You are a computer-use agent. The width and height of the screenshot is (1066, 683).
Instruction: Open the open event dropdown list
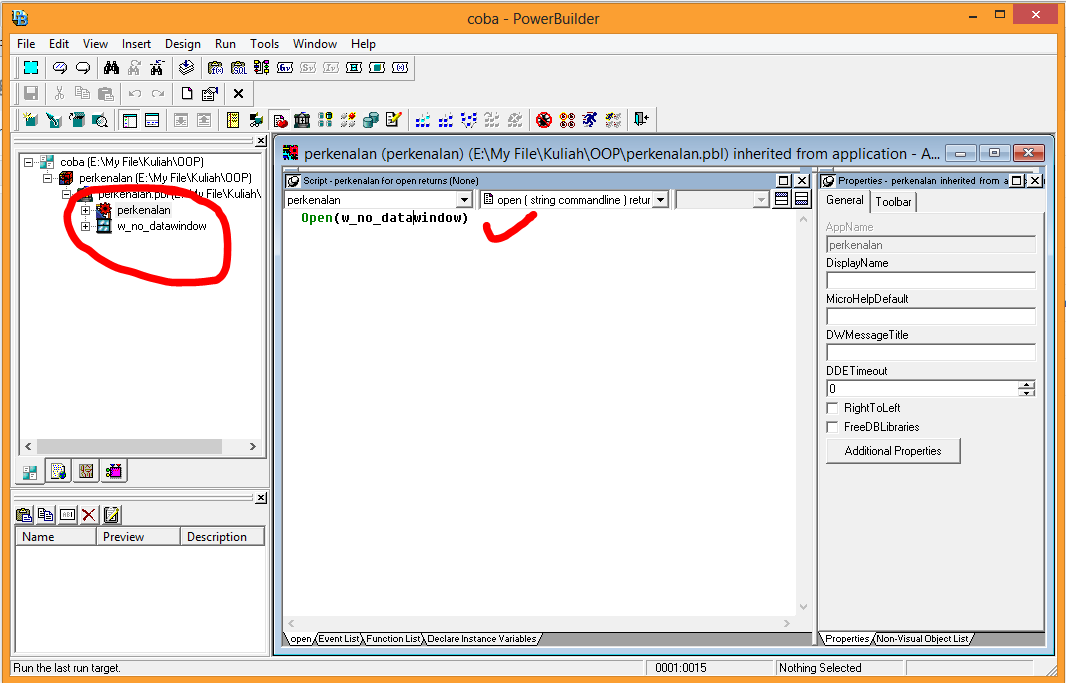pos(660,200)
